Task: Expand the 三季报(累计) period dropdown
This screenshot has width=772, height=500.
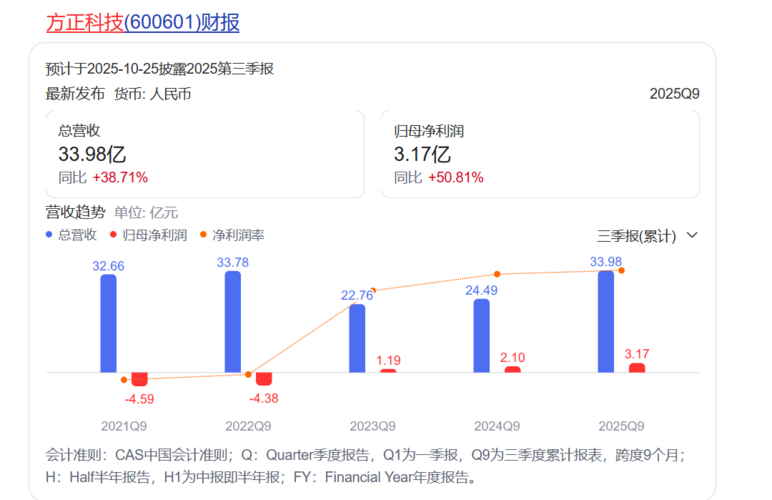Action: point(647,236)
